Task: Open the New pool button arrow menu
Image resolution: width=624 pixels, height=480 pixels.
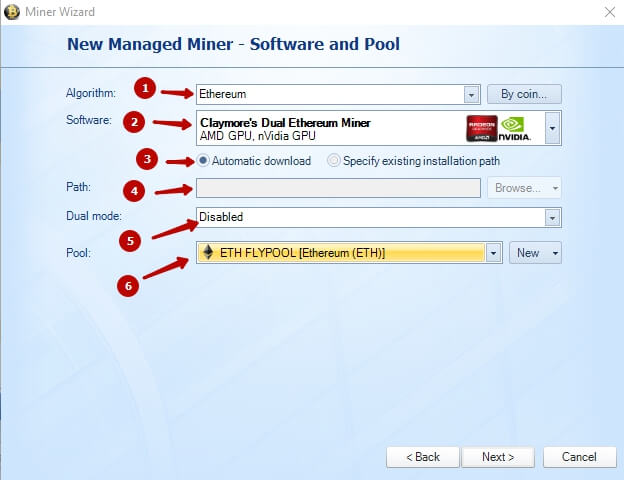Action: pos(555,253)
